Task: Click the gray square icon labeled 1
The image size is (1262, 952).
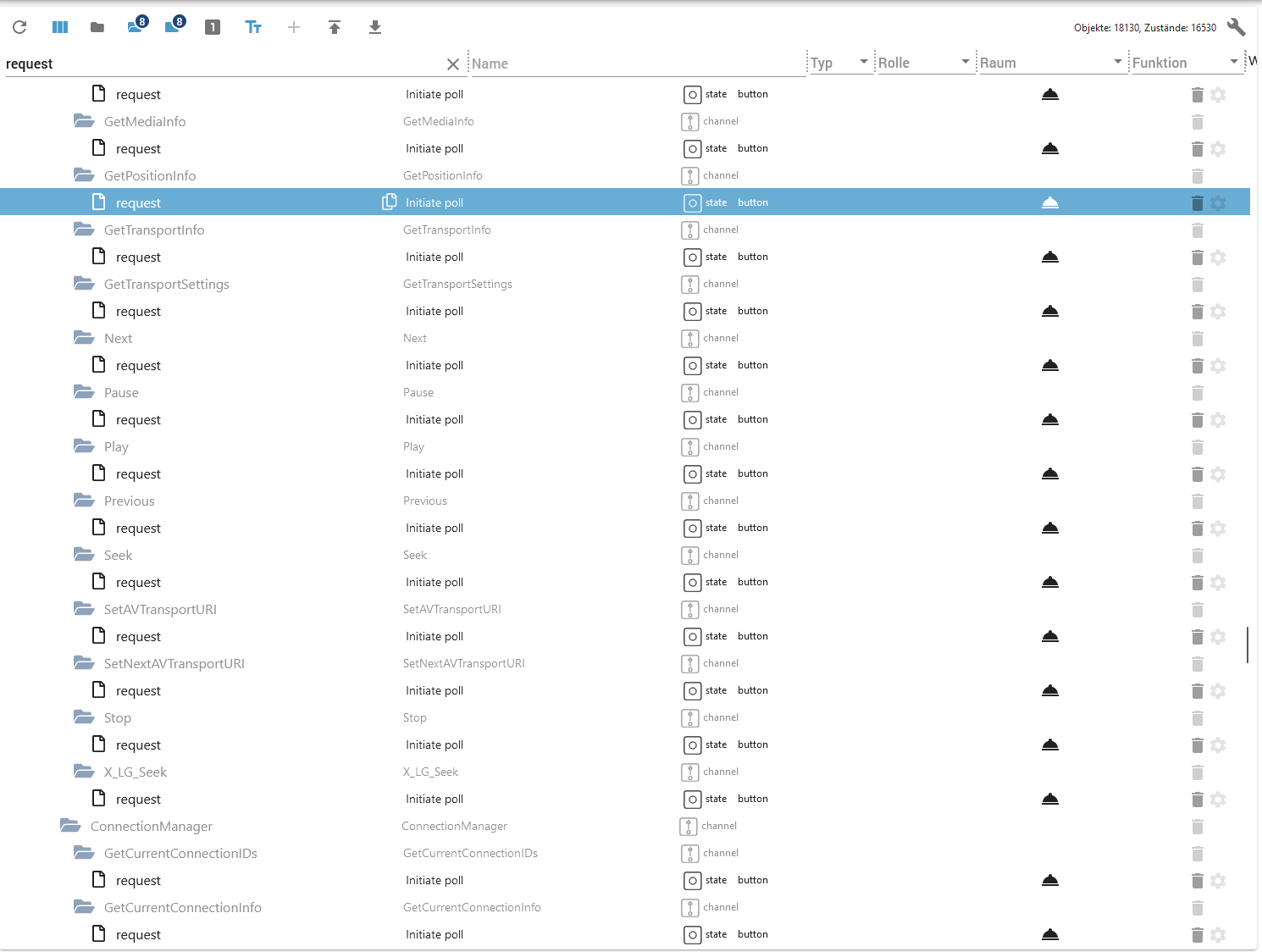Action: (213, 27)
